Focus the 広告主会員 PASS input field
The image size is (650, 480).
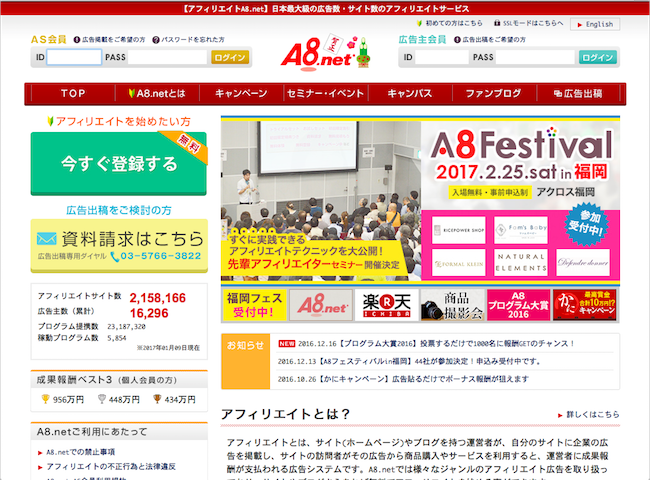(535, 57)
